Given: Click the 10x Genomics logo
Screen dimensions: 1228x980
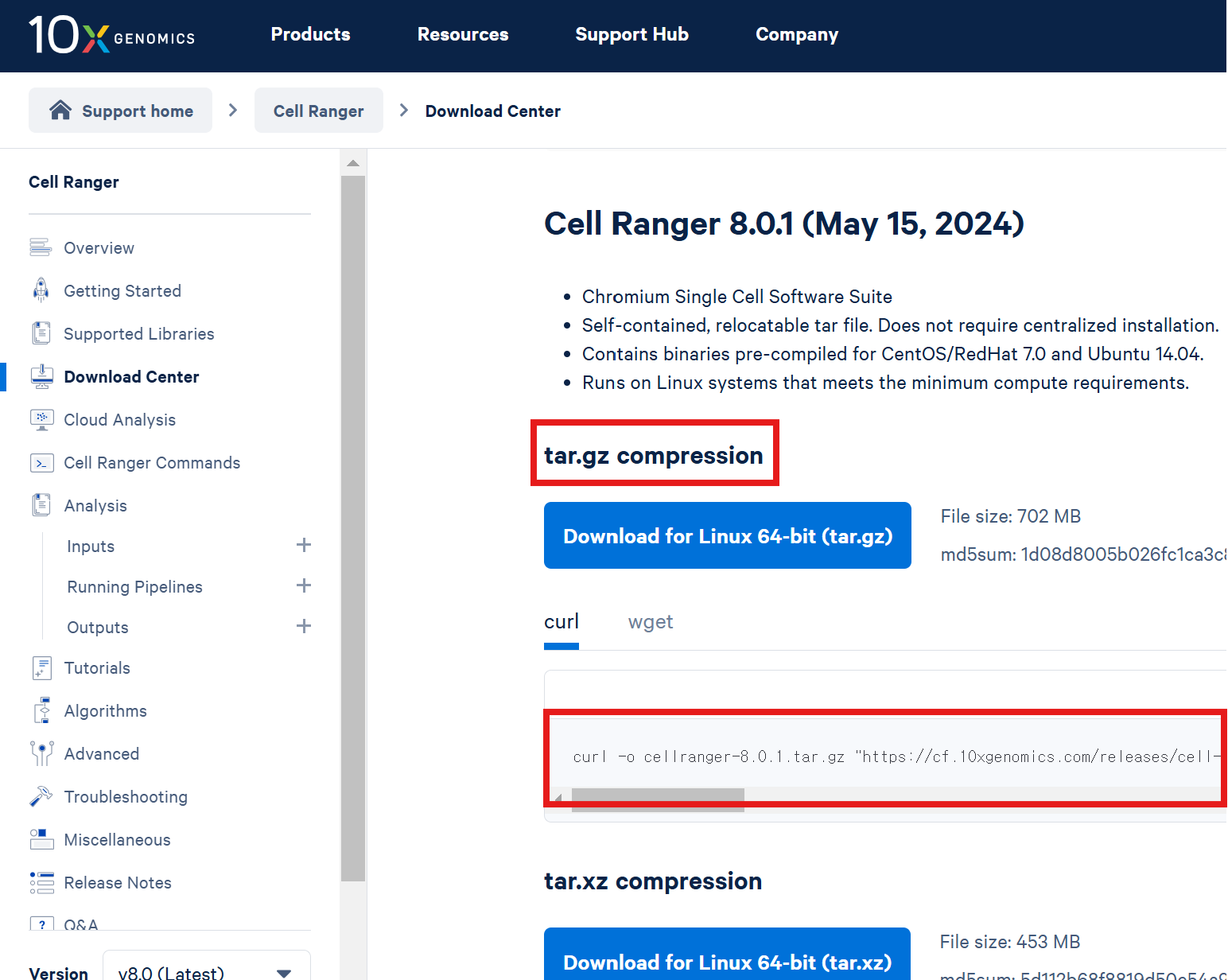Looking at the screenshot, I should click(111, 35).
